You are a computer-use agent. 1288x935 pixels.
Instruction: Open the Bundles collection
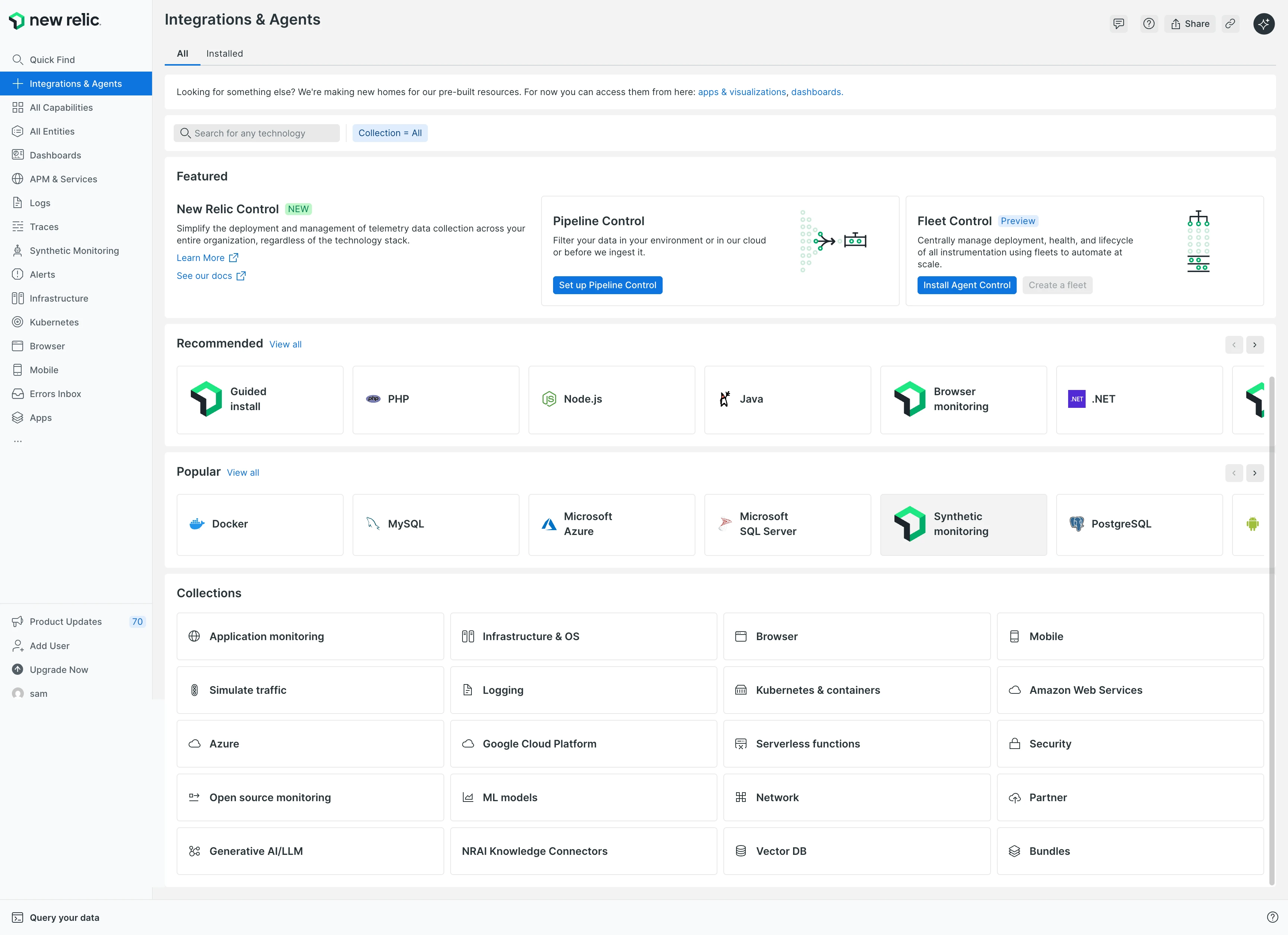[1130, 851]
